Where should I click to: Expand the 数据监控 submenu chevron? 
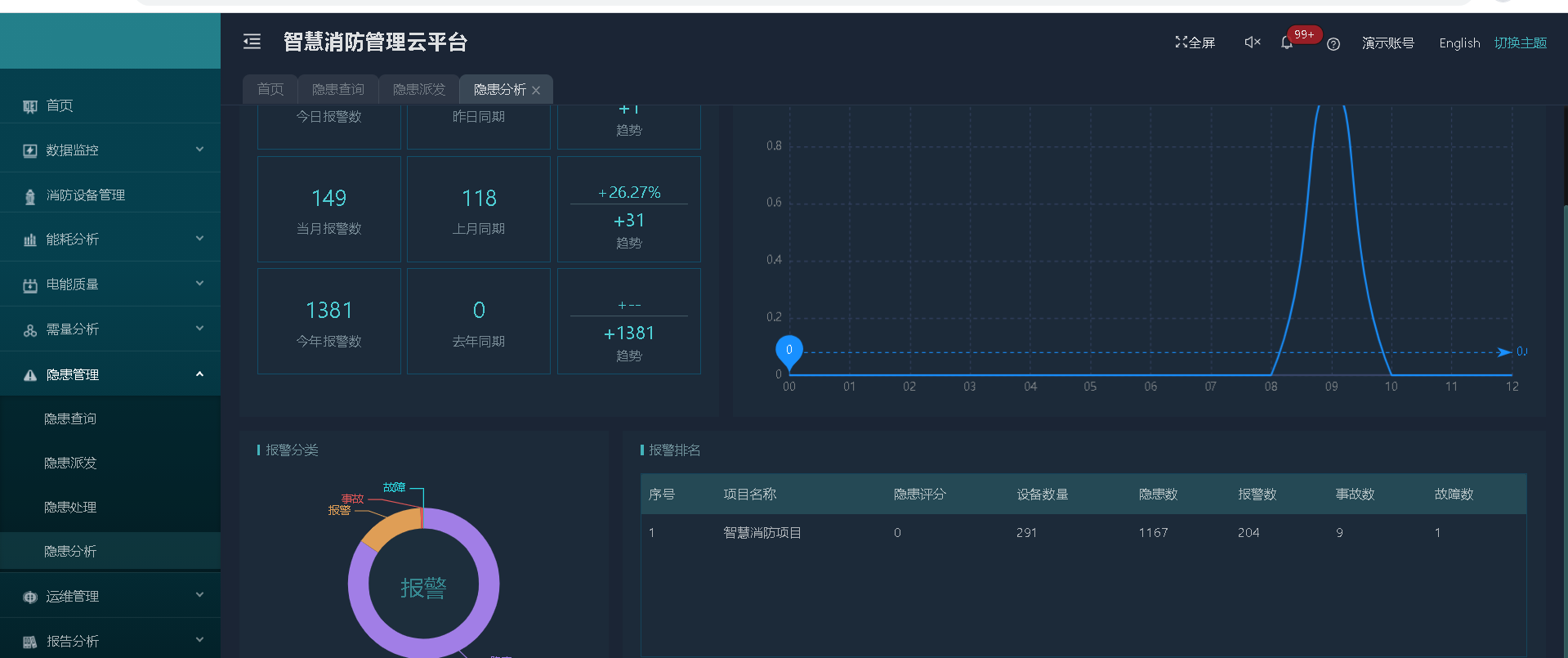coord(199,150)
